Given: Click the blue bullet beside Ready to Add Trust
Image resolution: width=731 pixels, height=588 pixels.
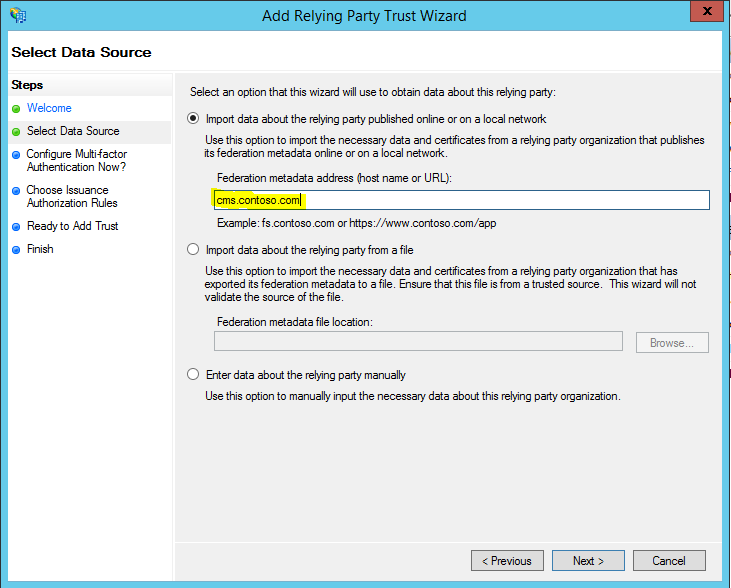Looking at the screenshot, I should pyautogui.click(x=16, y=227).
